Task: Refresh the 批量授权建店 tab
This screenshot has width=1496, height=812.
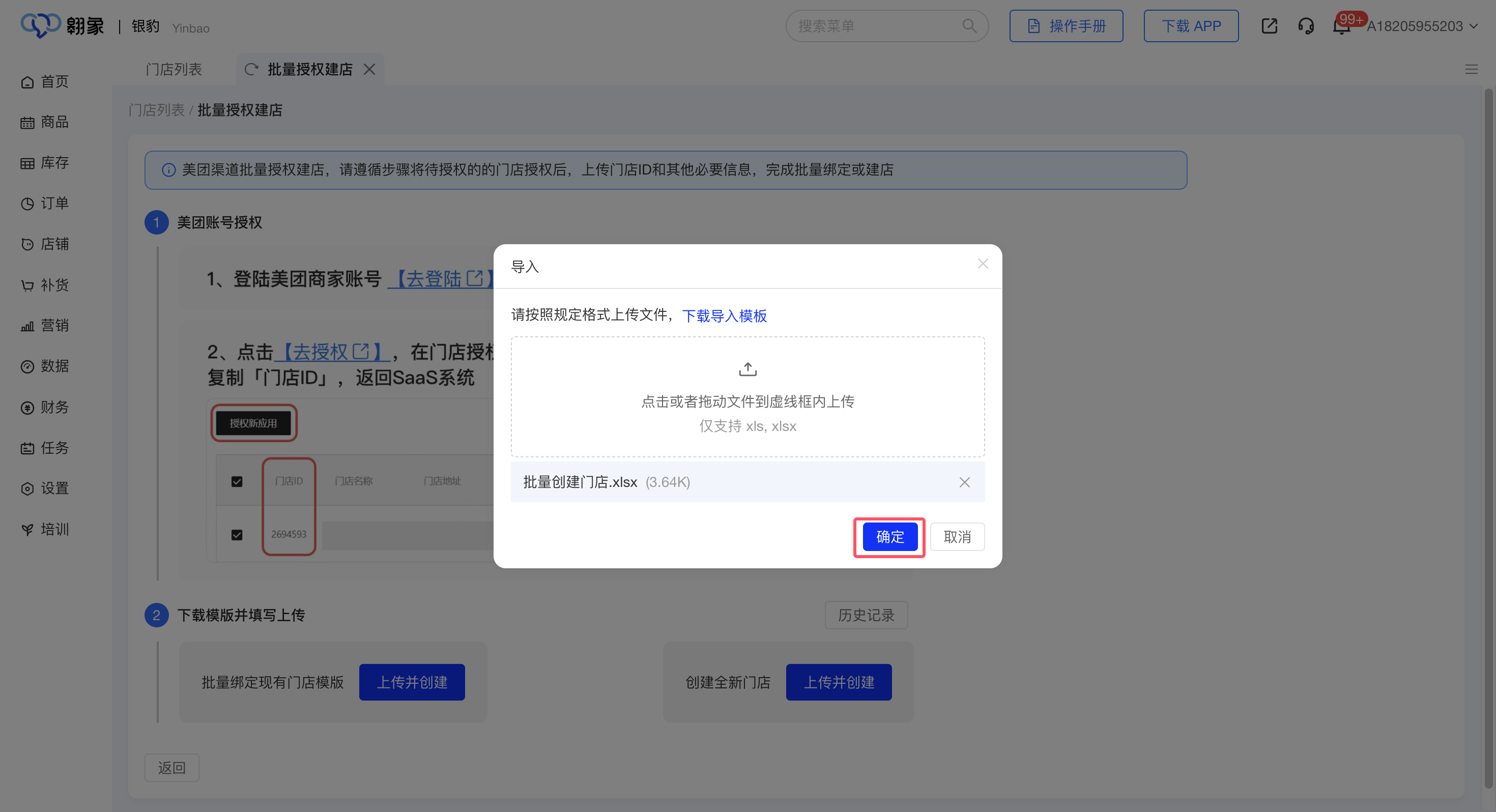Action: [251, 70]
